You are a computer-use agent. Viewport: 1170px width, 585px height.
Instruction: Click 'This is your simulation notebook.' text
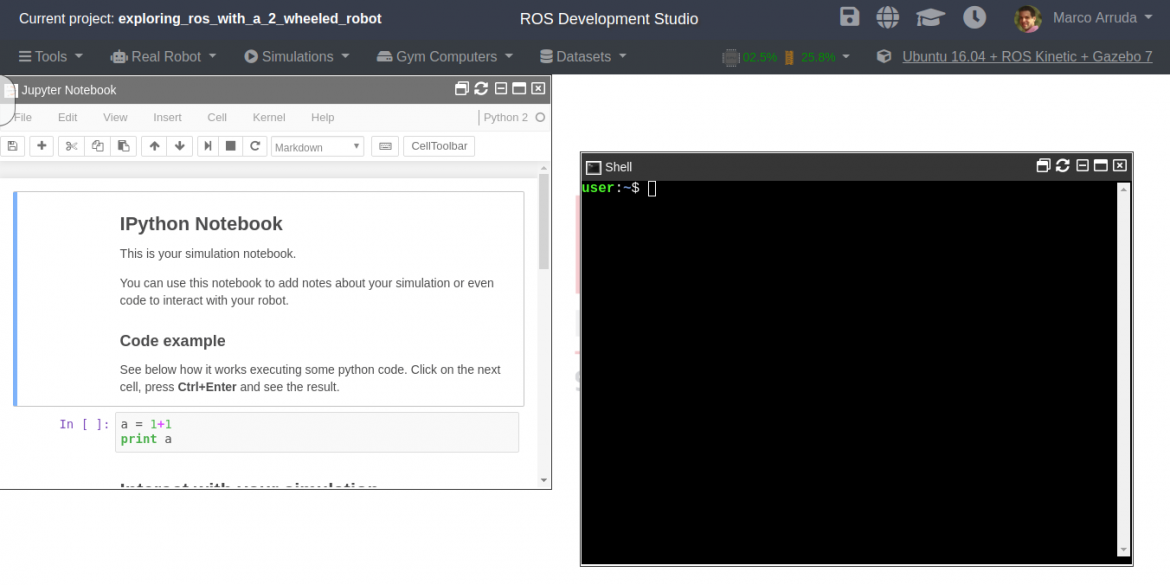208,254
